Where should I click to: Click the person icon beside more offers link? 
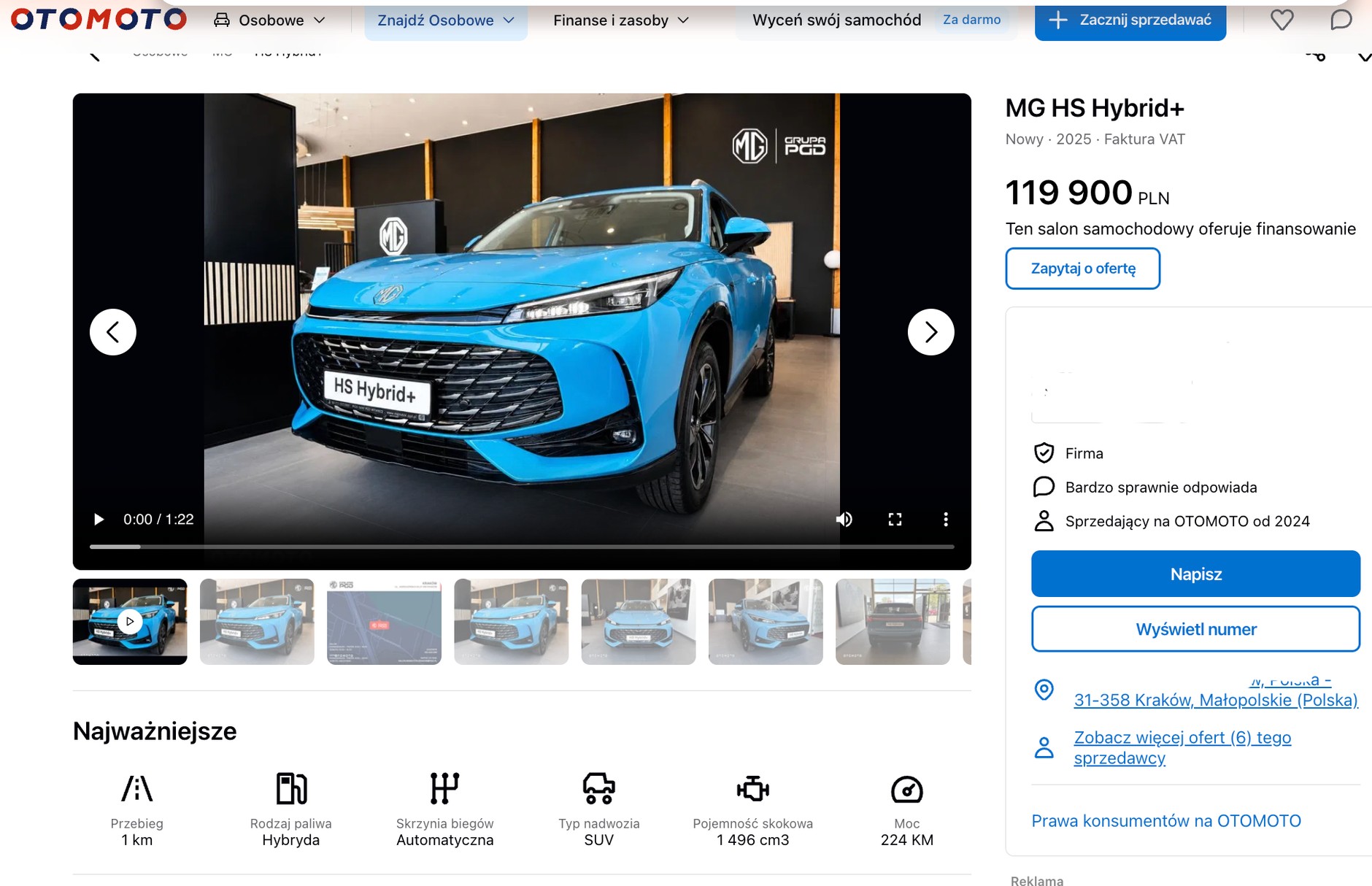pos(1044,747)
